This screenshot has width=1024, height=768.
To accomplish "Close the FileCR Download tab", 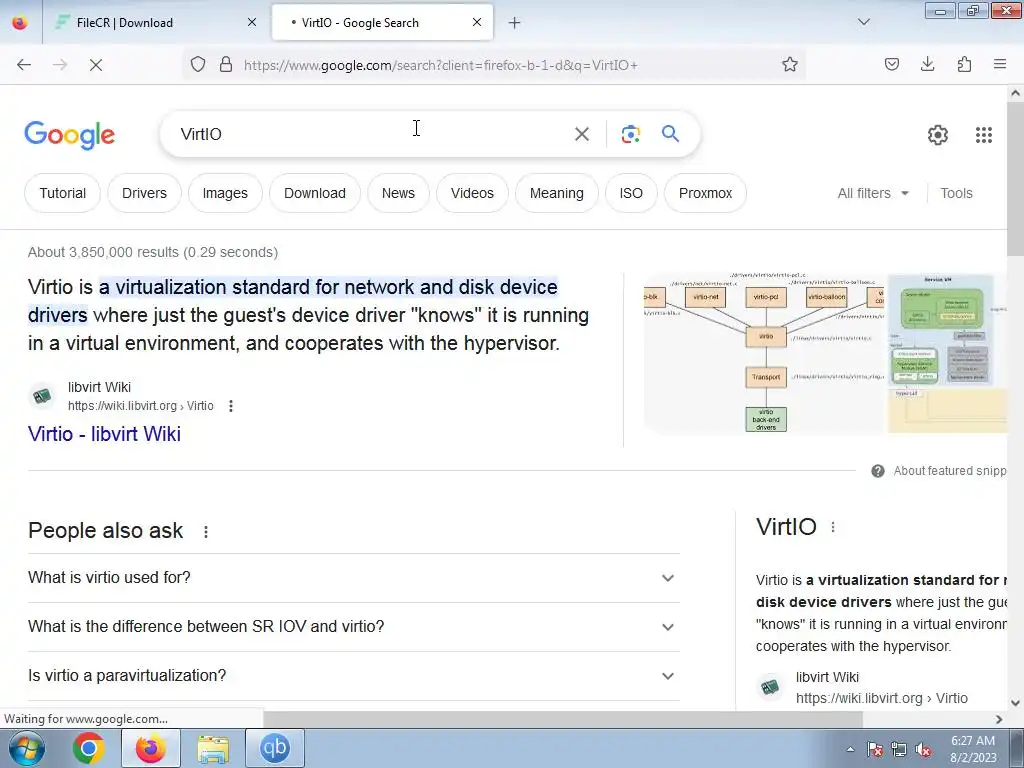I will [x=252, y=22].
